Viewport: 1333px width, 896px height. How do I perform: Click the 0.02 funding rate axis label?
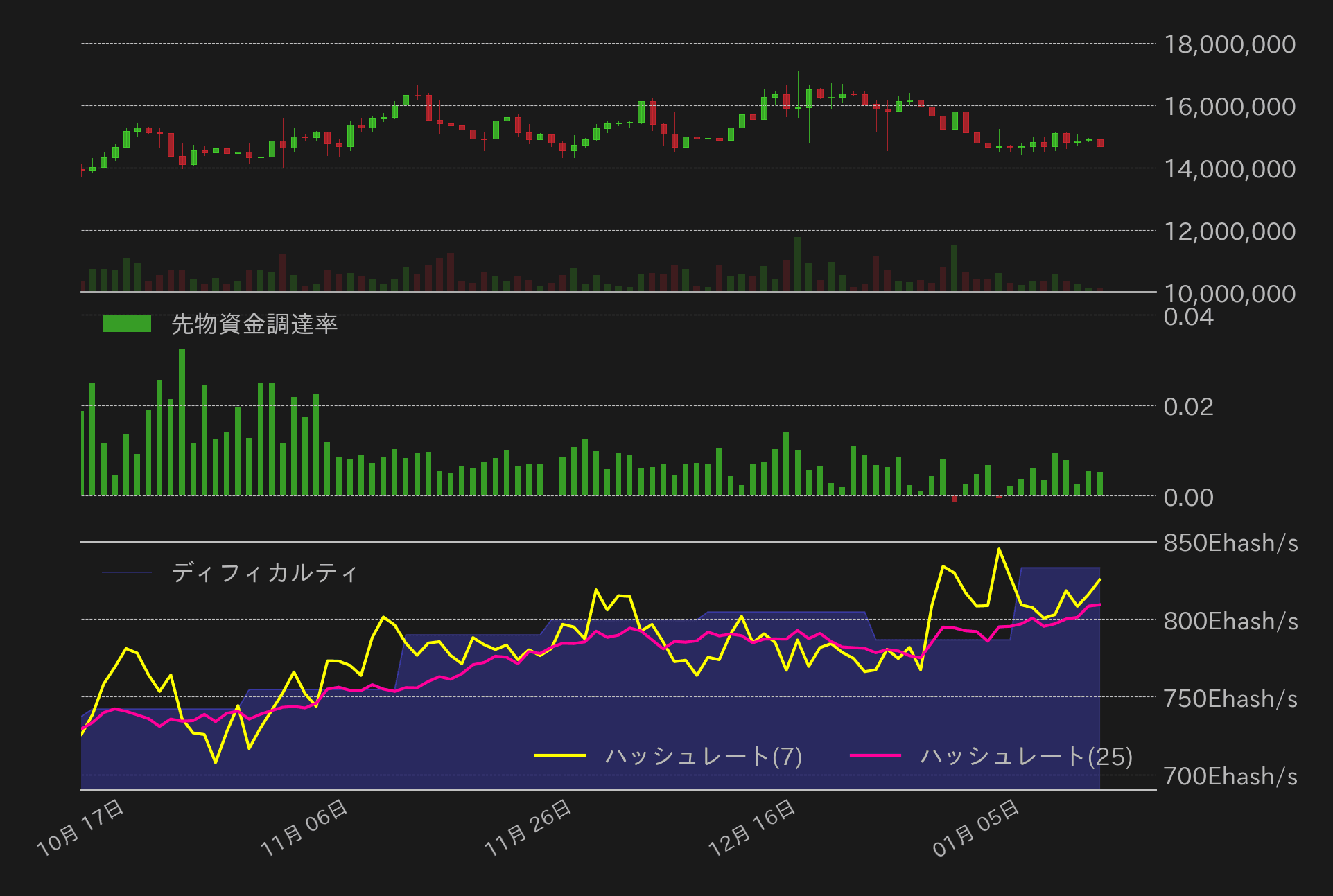[x=1188, y=407]
